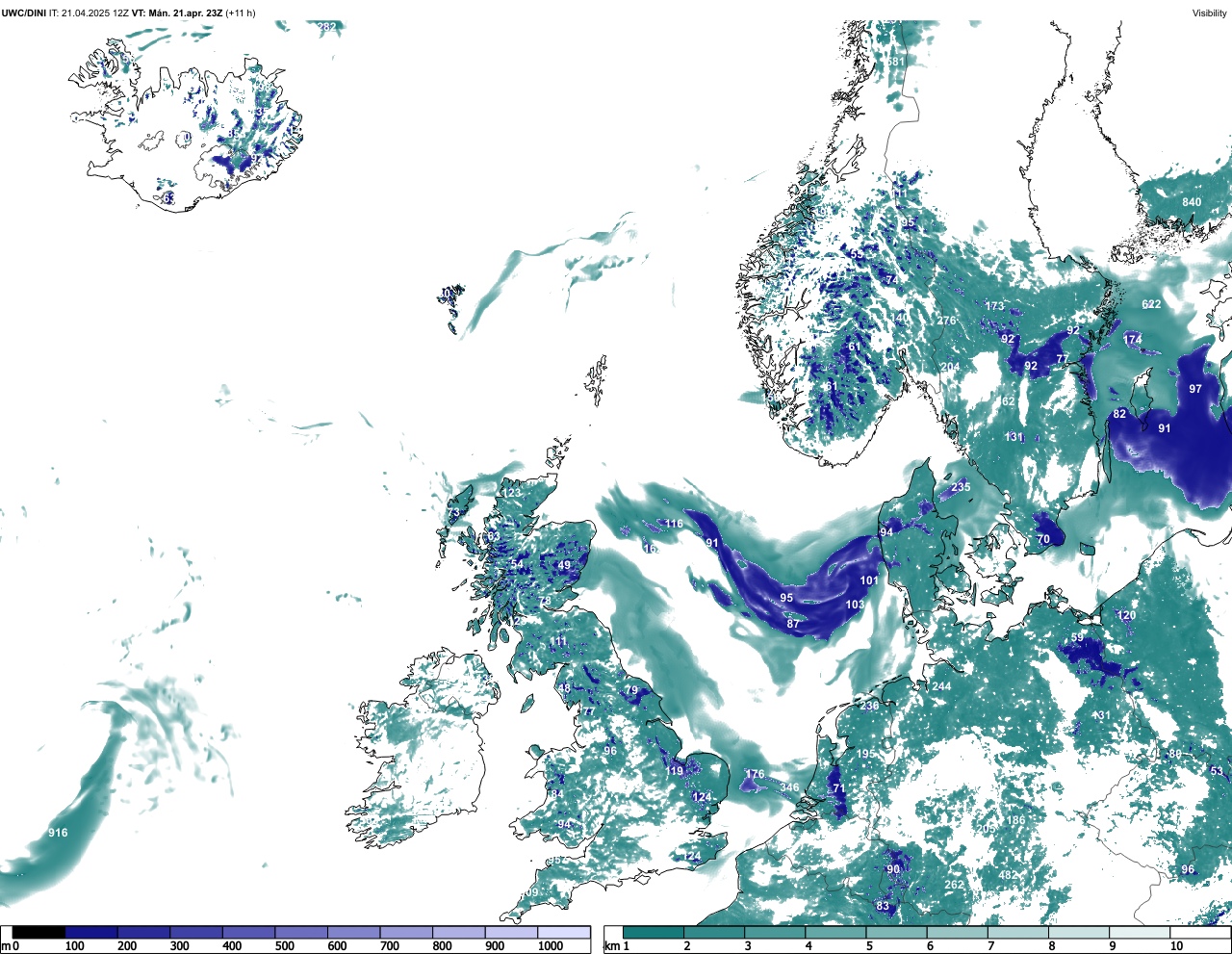Click the '53' value at the right edge

(1217, 771)
